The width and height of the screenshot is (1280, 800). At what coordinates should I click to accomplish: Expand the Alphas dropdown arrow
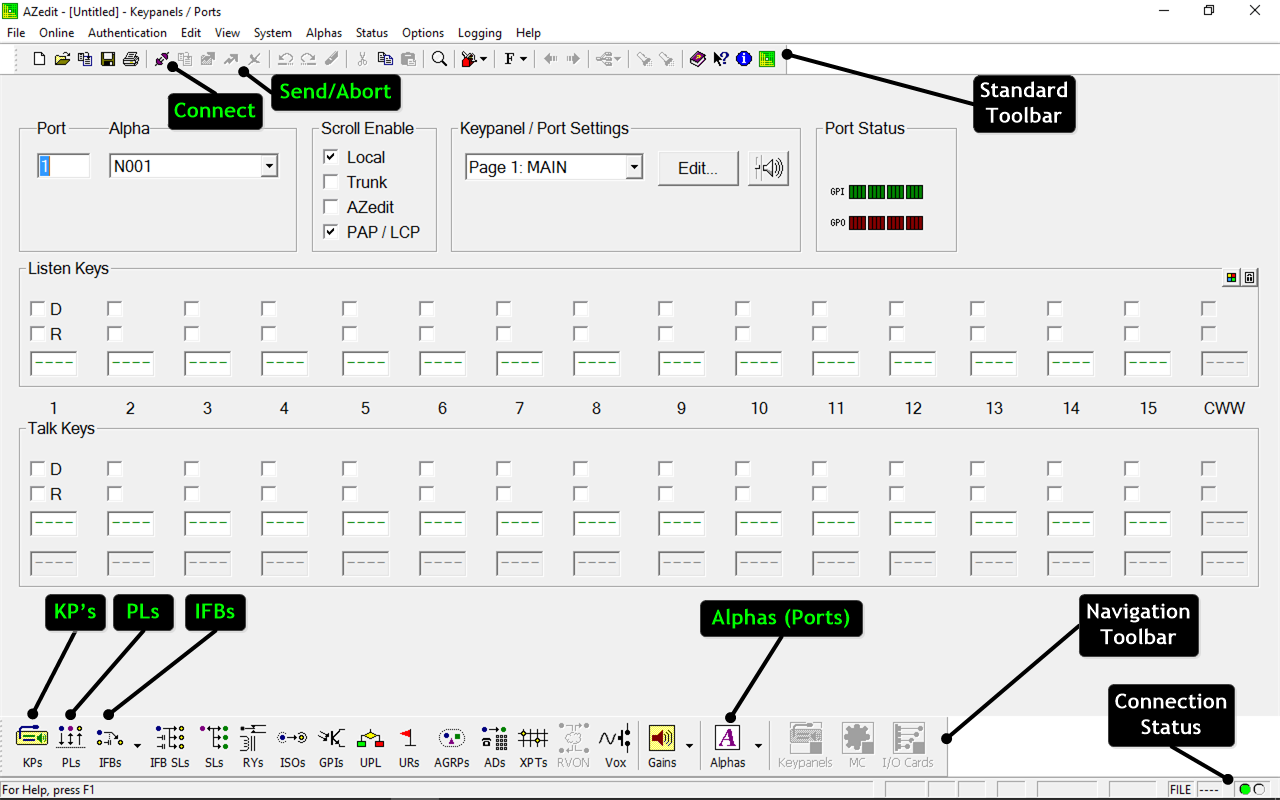758,746
